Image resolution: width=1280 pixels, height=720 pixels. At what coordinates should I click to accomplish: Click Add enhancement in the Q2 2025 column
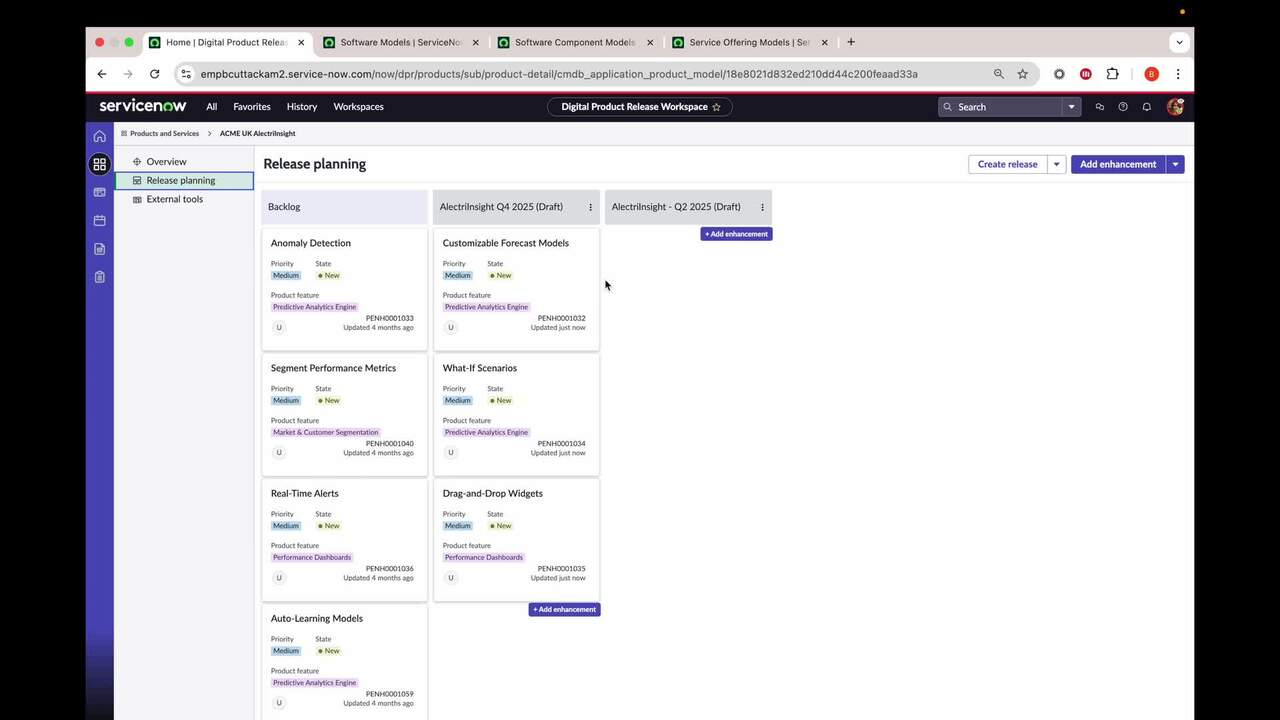(736, 233)
